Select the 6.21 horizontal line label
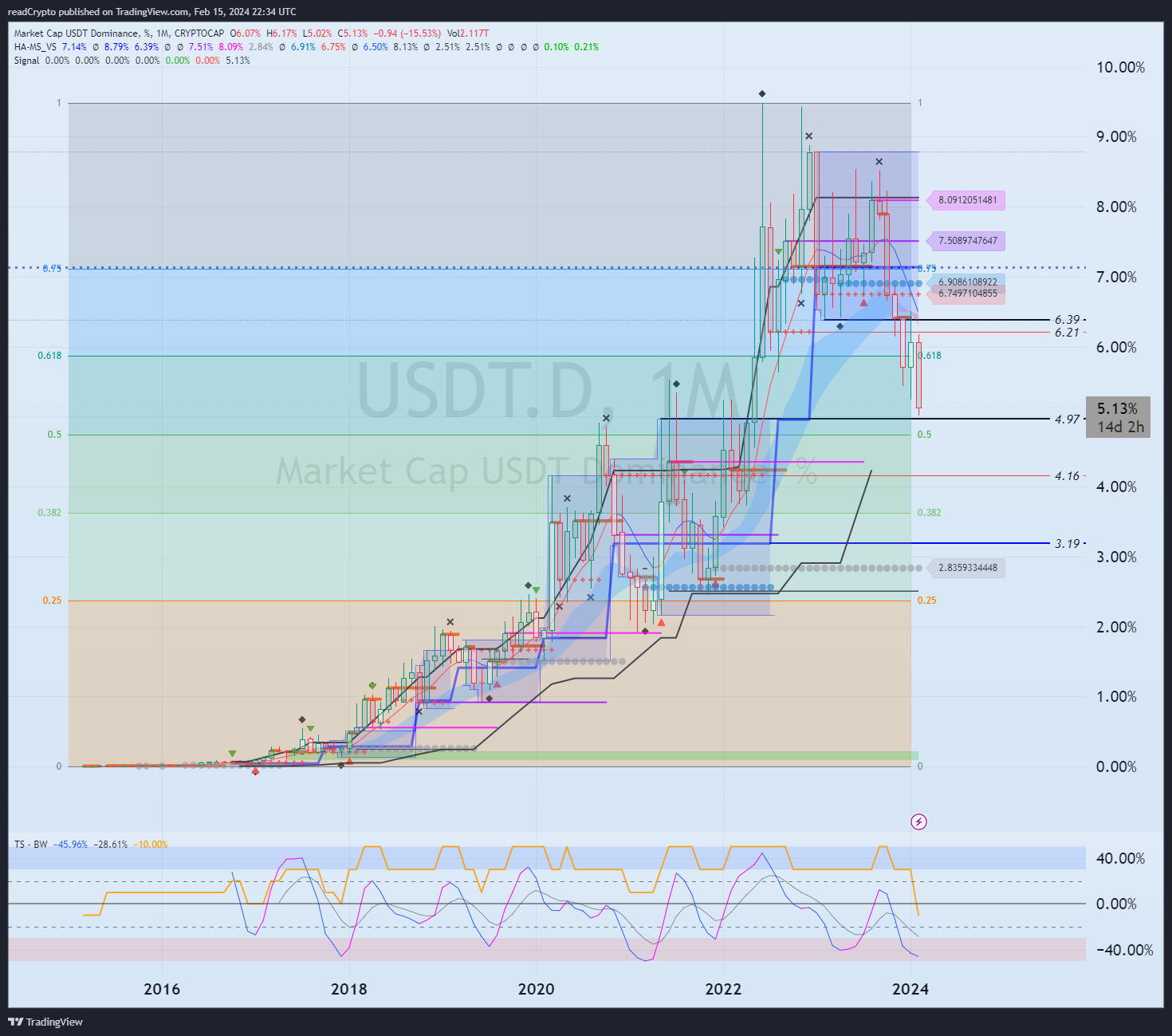This screenshot has width=1172, height=1036. (1067, 333)
